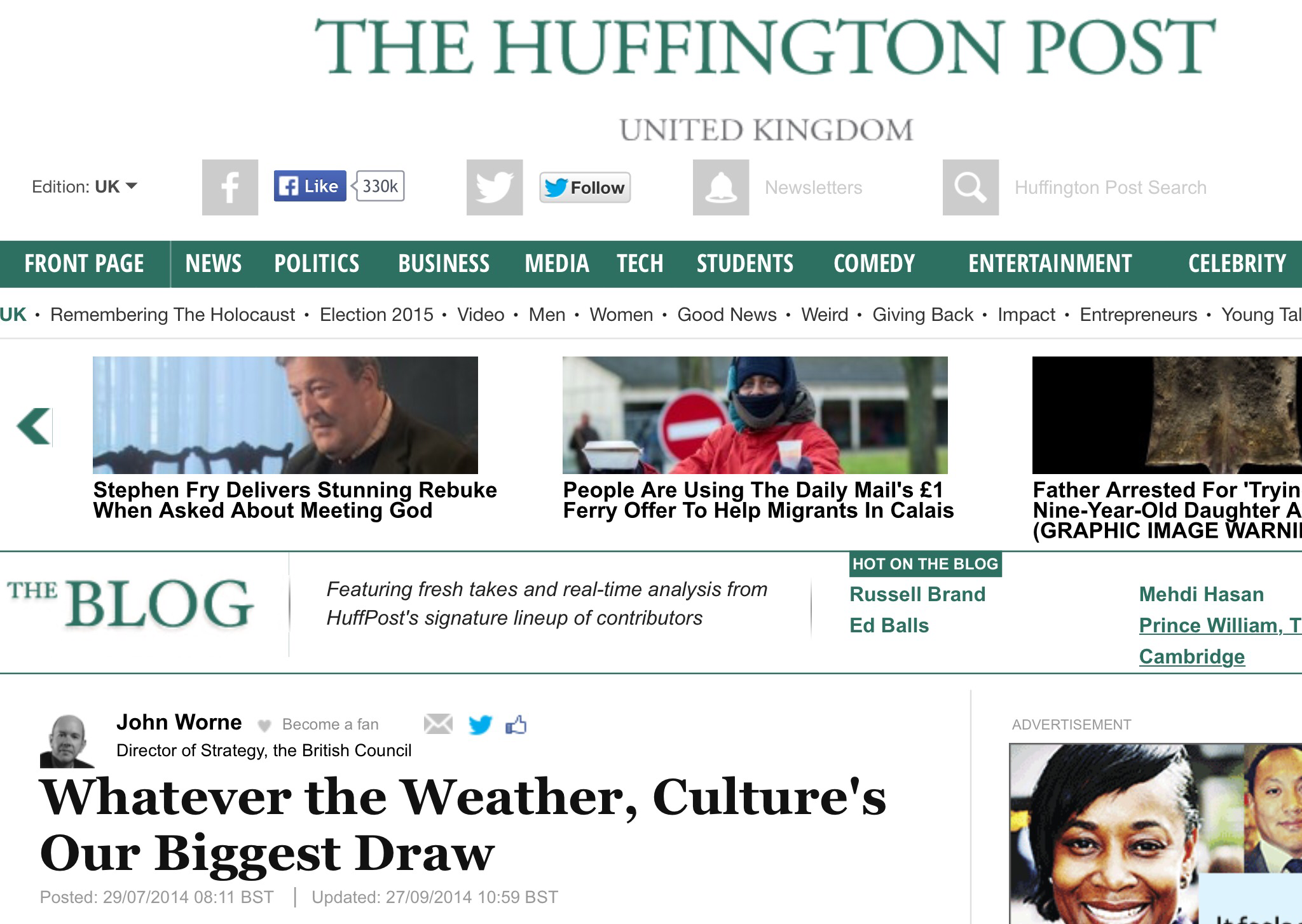
Task: Click the magnifying glass search icon
Action: point(971,187)
